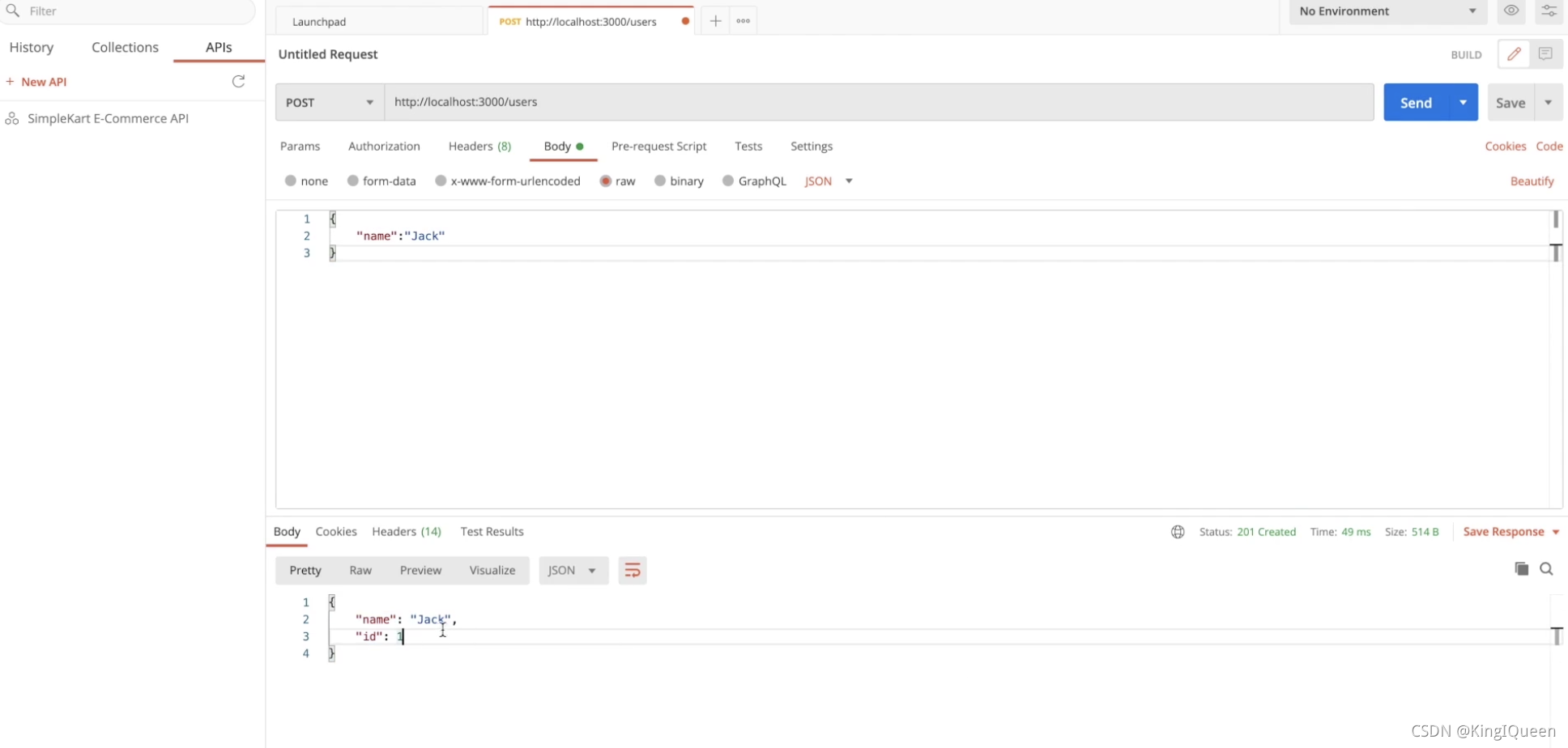Open the POST method dropdown

(328, 102)
